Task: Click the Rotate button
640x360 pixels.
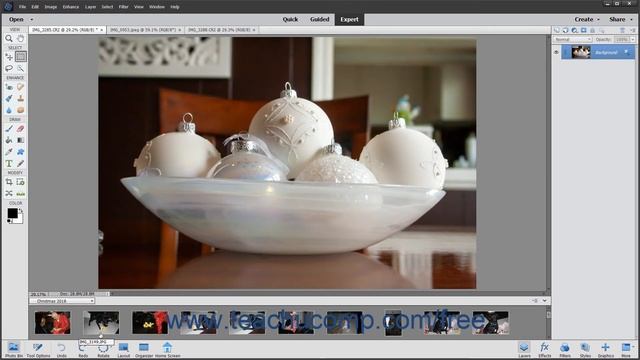Action: [103, 350]
